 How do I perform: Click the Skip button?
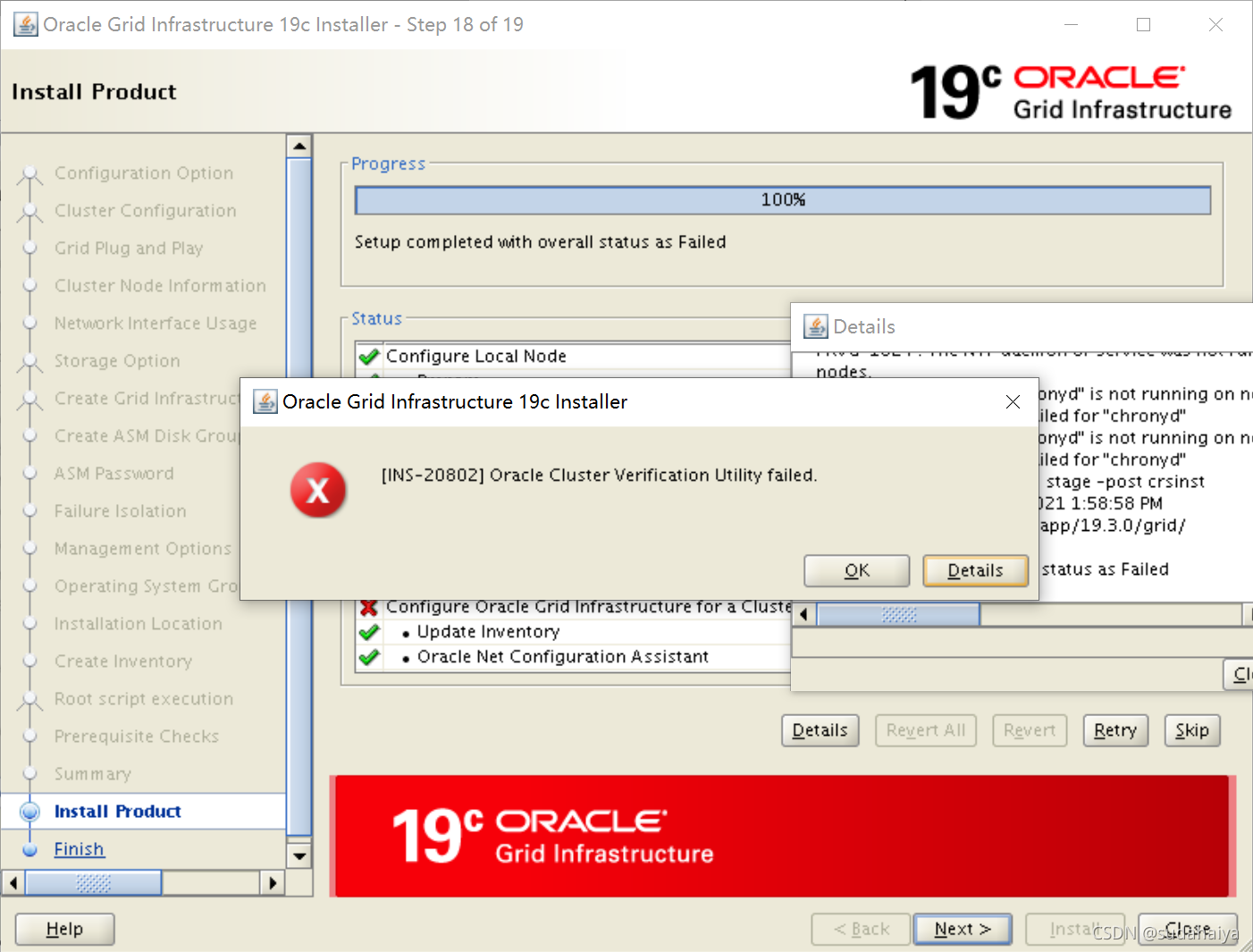pos(1191,730)
